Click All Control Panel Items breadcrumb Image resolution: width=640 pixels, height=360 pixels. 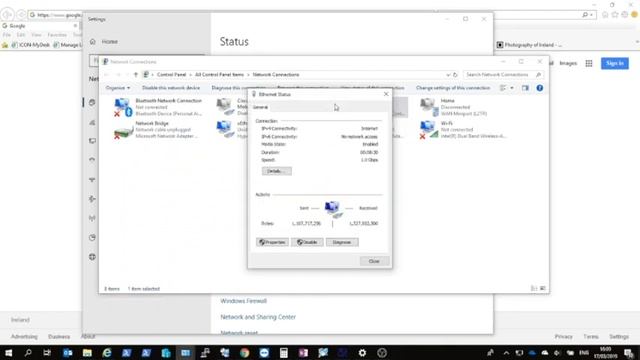(x=219, y=75)
